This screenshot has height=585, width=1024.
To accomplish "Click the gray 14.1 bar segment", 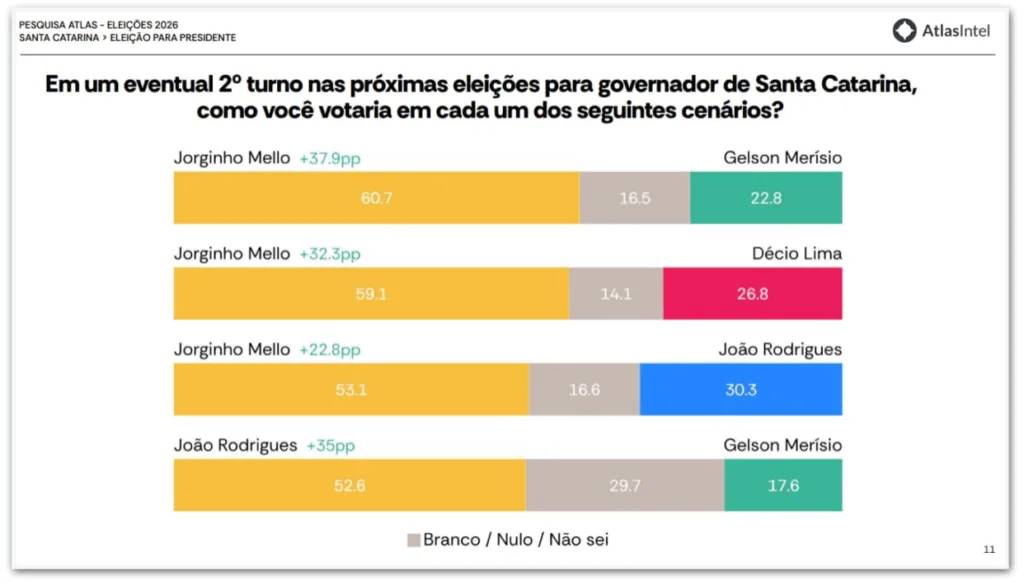I will tap(616, 294).
